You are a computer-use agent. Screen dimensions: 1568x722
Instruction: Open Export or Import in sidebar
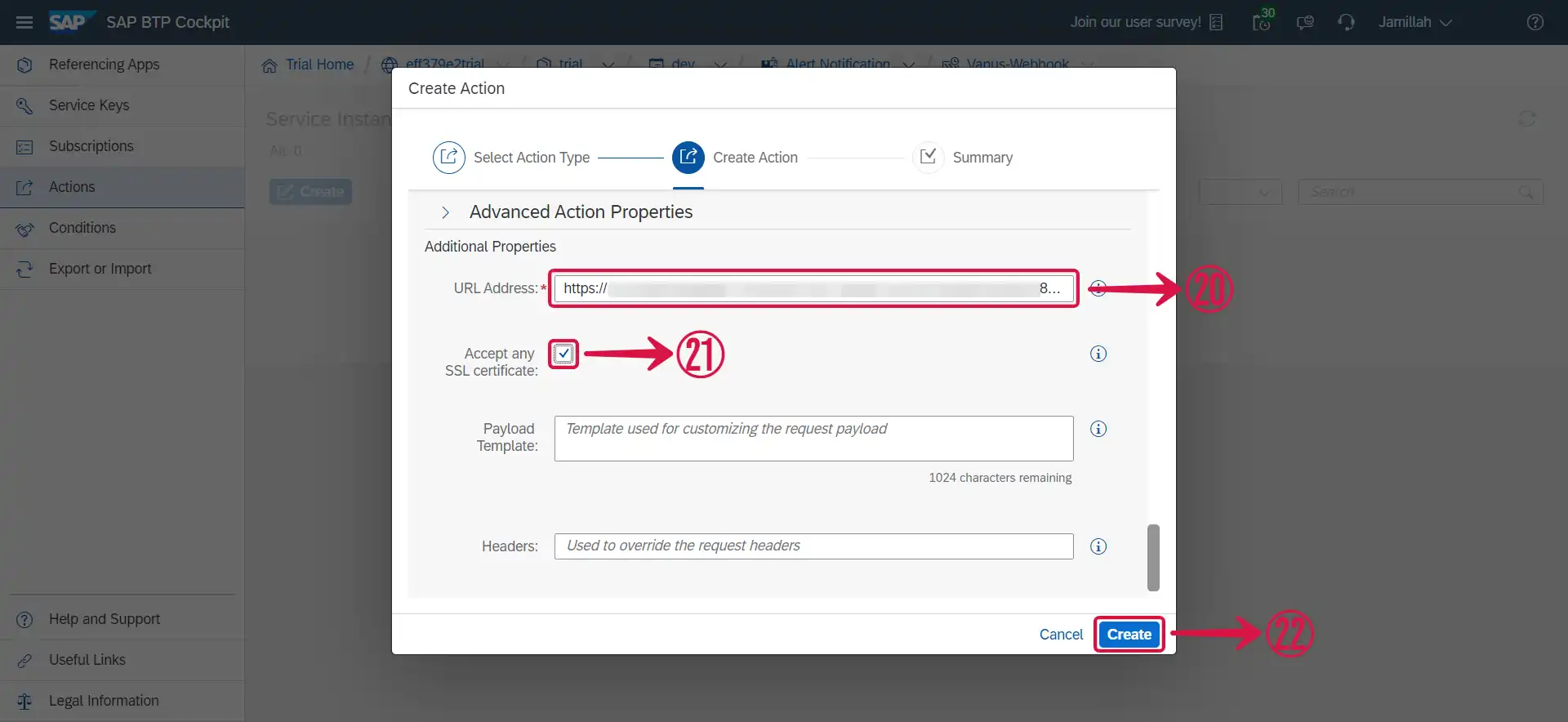[122, 269]
